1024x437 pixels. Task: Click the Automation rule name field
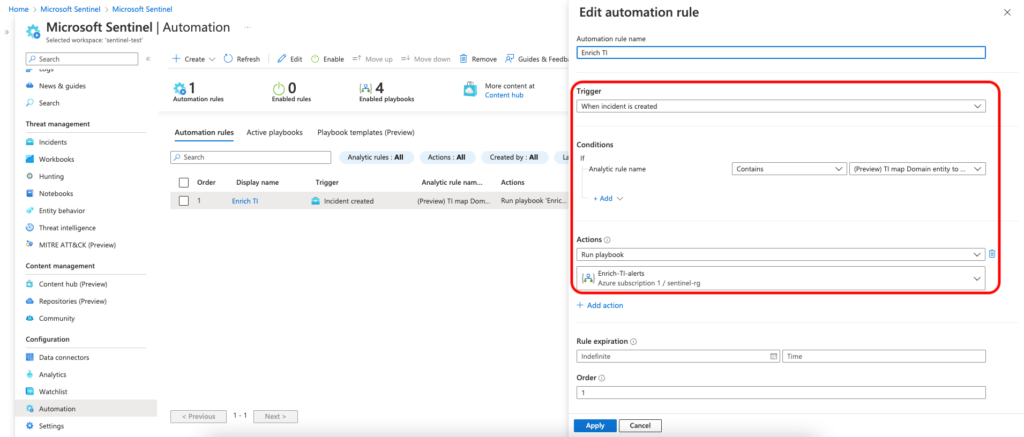[x=780, y=53]
